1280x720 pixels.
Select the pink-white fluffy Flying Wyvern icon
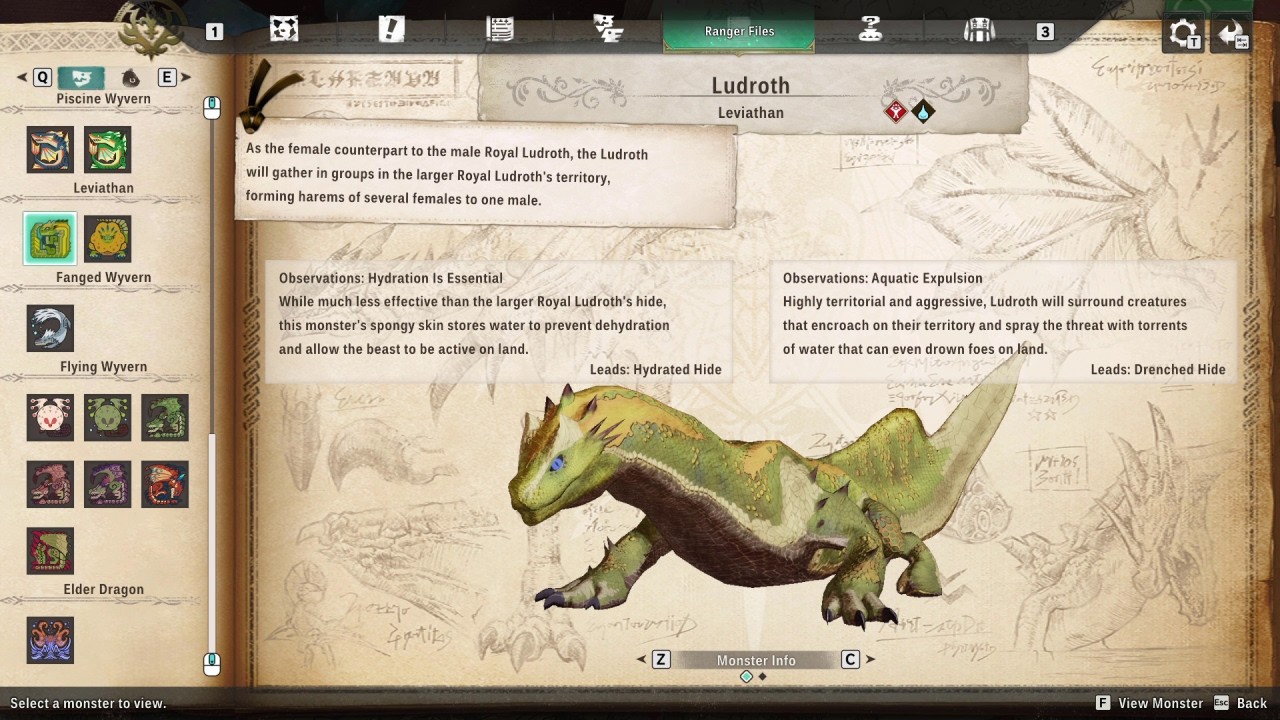click(x=50, y=417)
